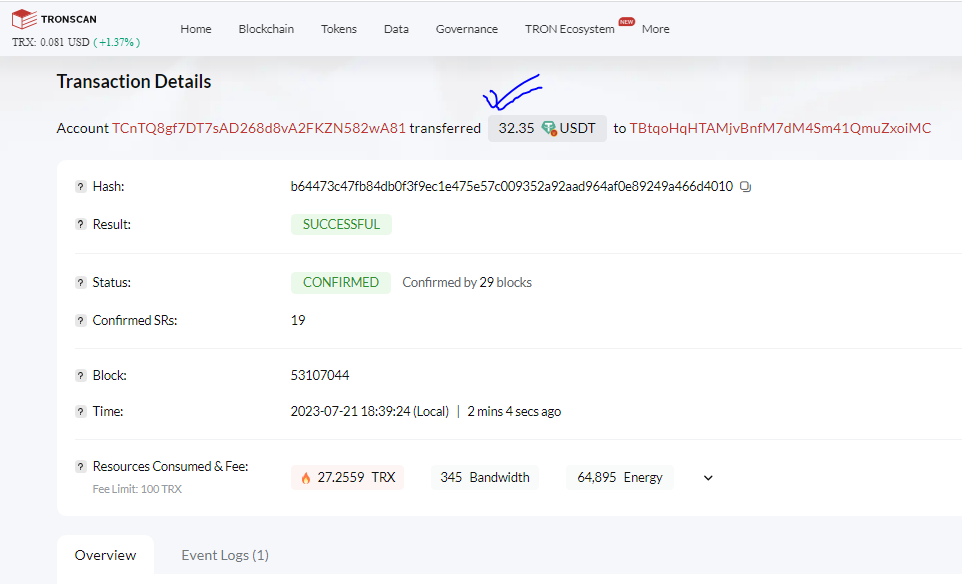
Task: Open recipient address TBtqoHqHTAMjvBnfM7dM4Sm41QmuZxoiMC
Action: pyautogui.click(x=780, y=128)
